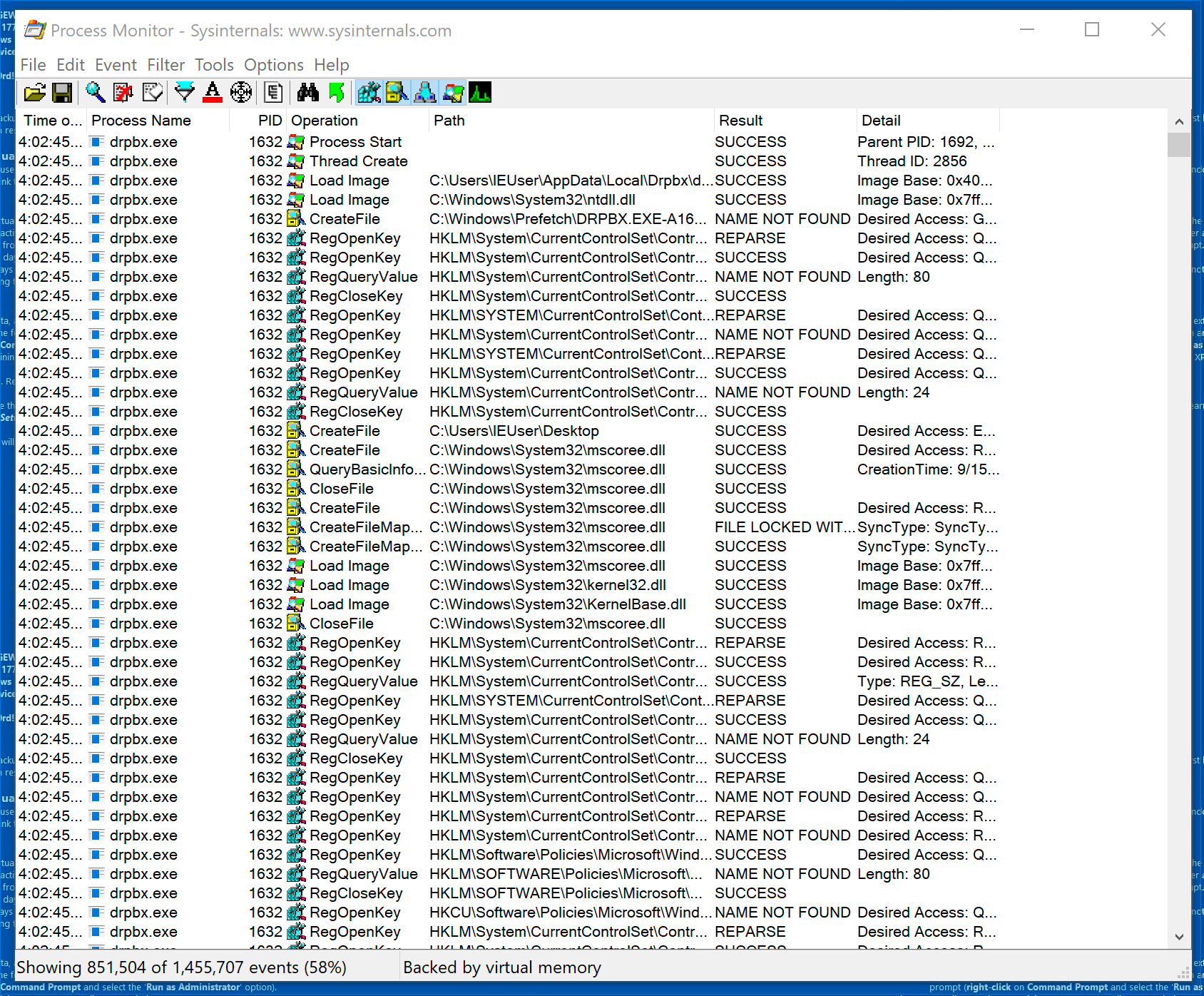Click the Find binoculars icon
1204x996 pixels.
[x=308, y=93]
